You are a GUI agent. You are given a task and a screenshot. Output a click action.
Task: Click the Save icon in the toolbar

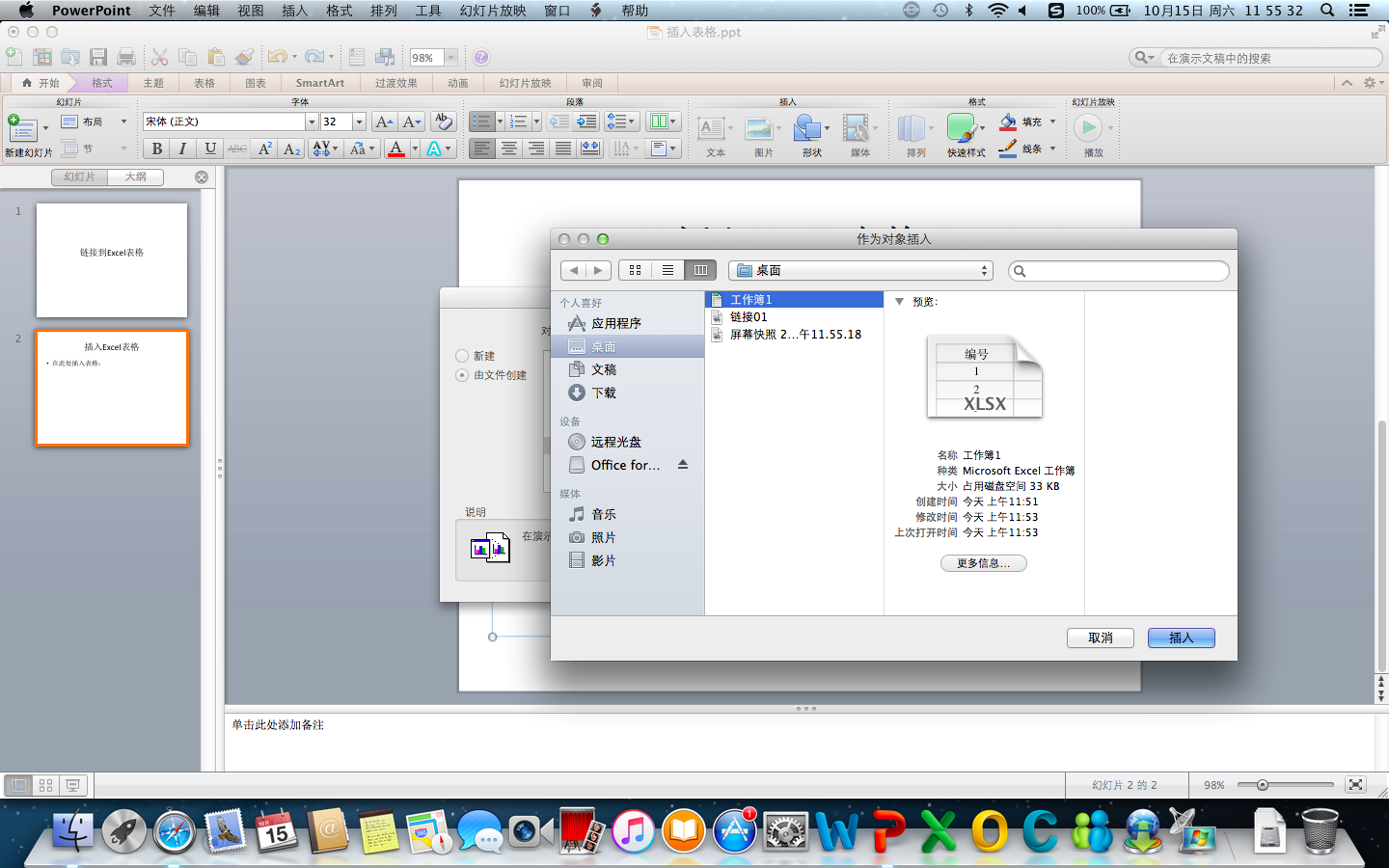pos(98,57)
